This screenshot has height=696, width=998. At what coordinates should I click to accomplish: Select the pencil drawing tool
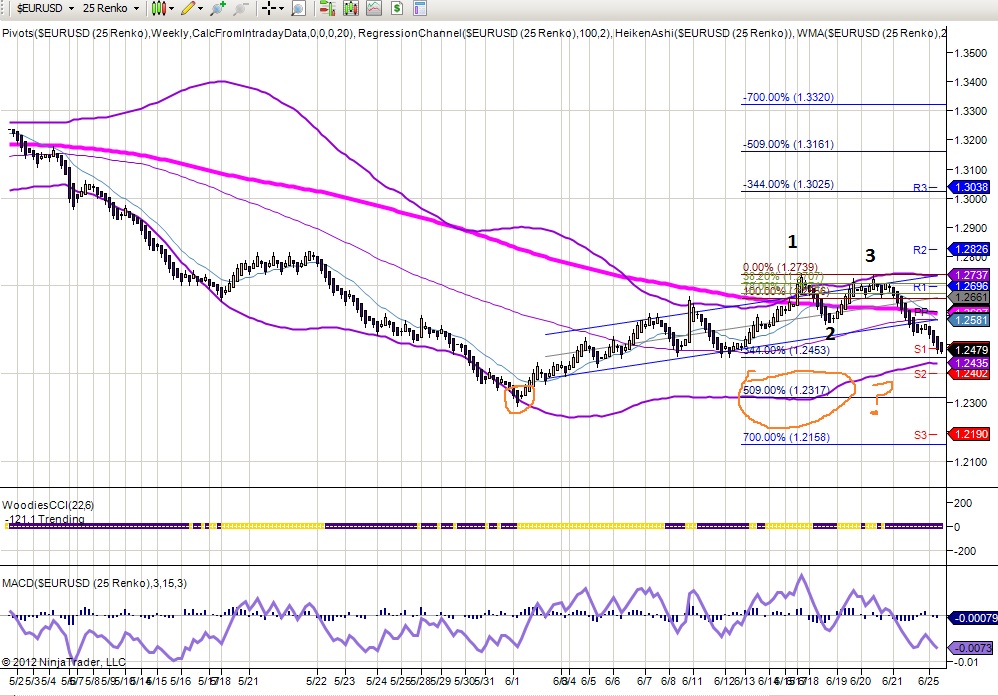(x=188, y=8)
